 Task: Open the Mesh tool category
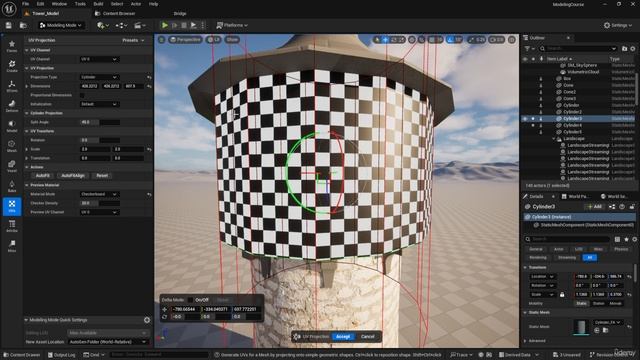12,146
